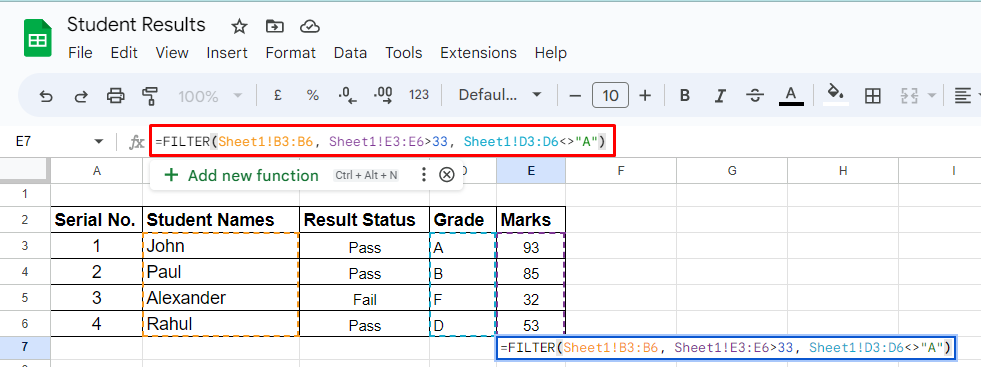Increase decimal places

point(383,95)
